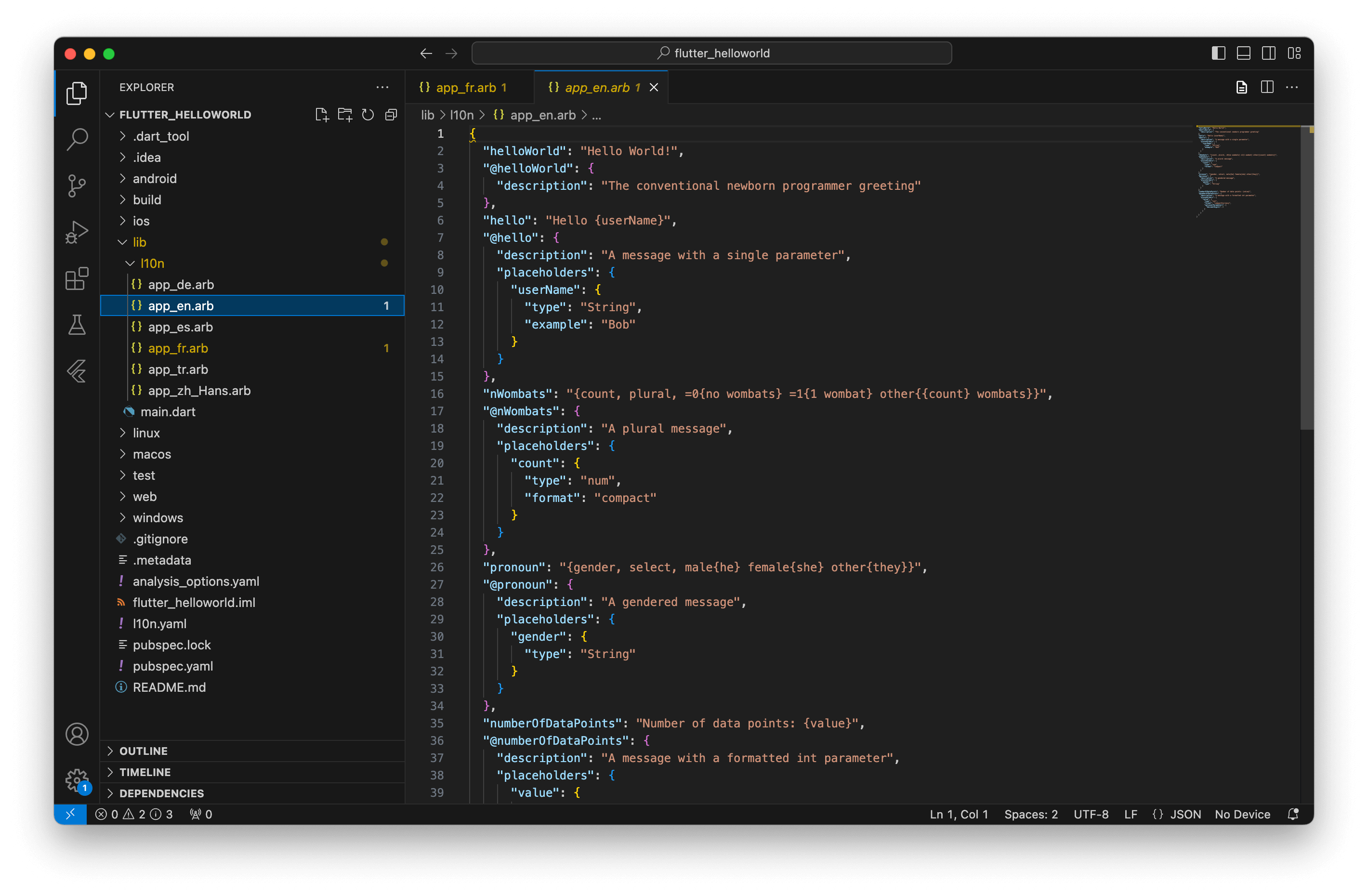
Task: Click app_en.arb in breadcrumb
Action: [542, 115]
